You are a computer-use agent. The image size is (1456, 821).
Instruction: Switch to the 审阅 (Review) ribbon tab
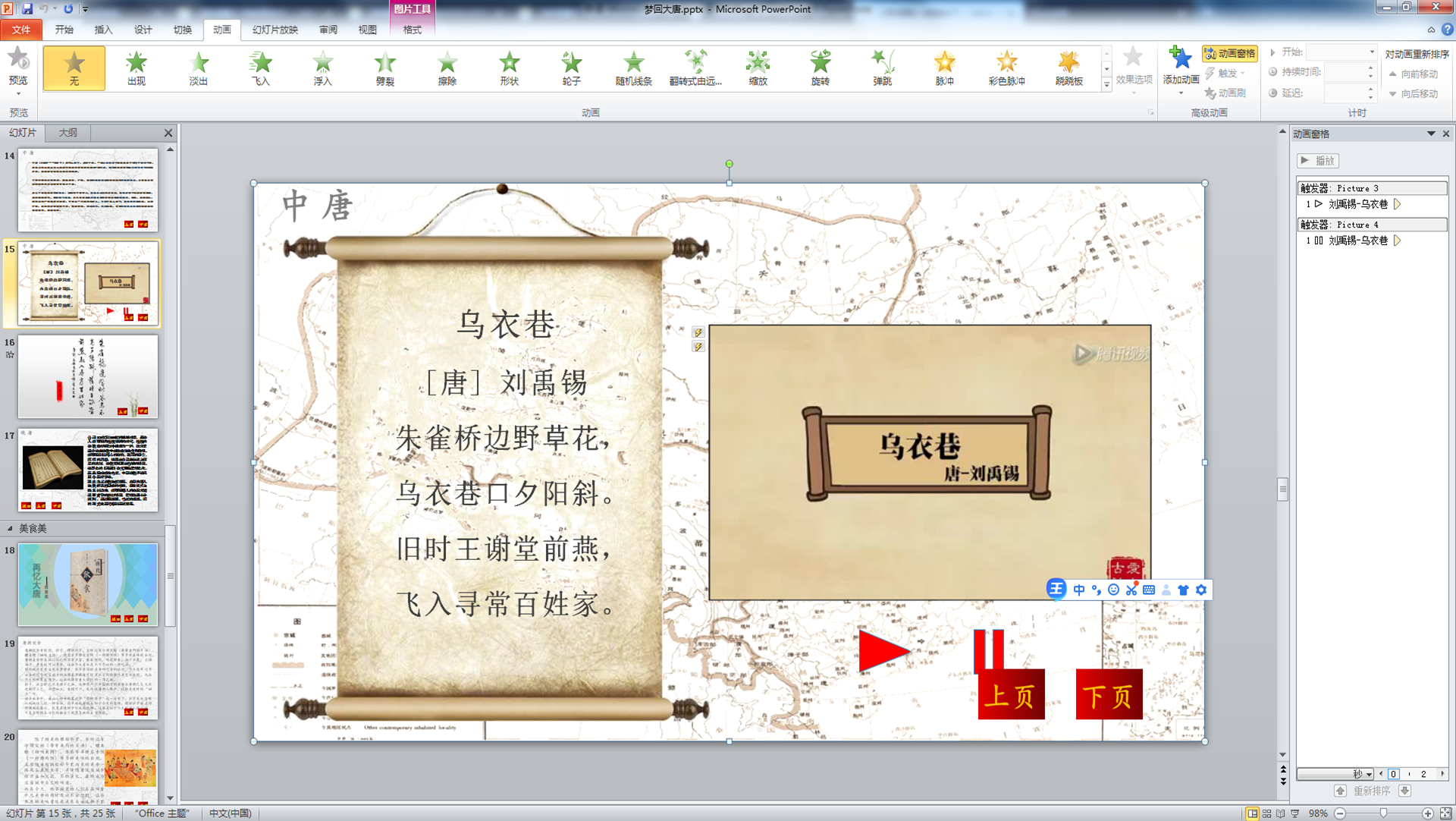coord(328,30)
